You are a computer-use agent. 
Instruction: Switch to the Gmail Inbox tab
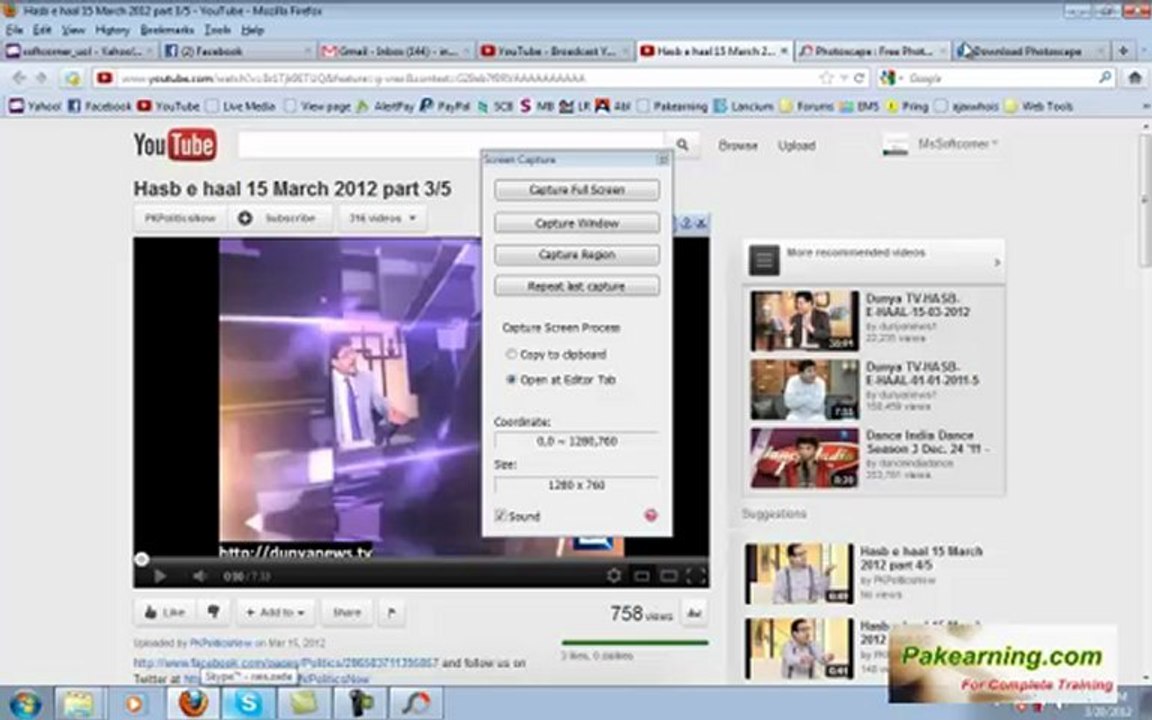click(397, 51)
